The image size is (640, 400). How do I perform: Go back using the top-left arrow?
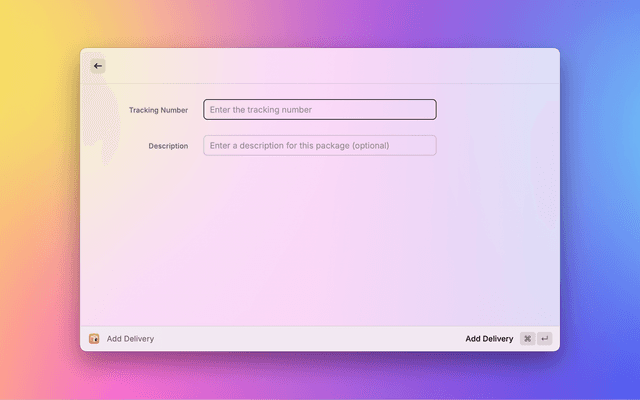(x=97, y=66)
